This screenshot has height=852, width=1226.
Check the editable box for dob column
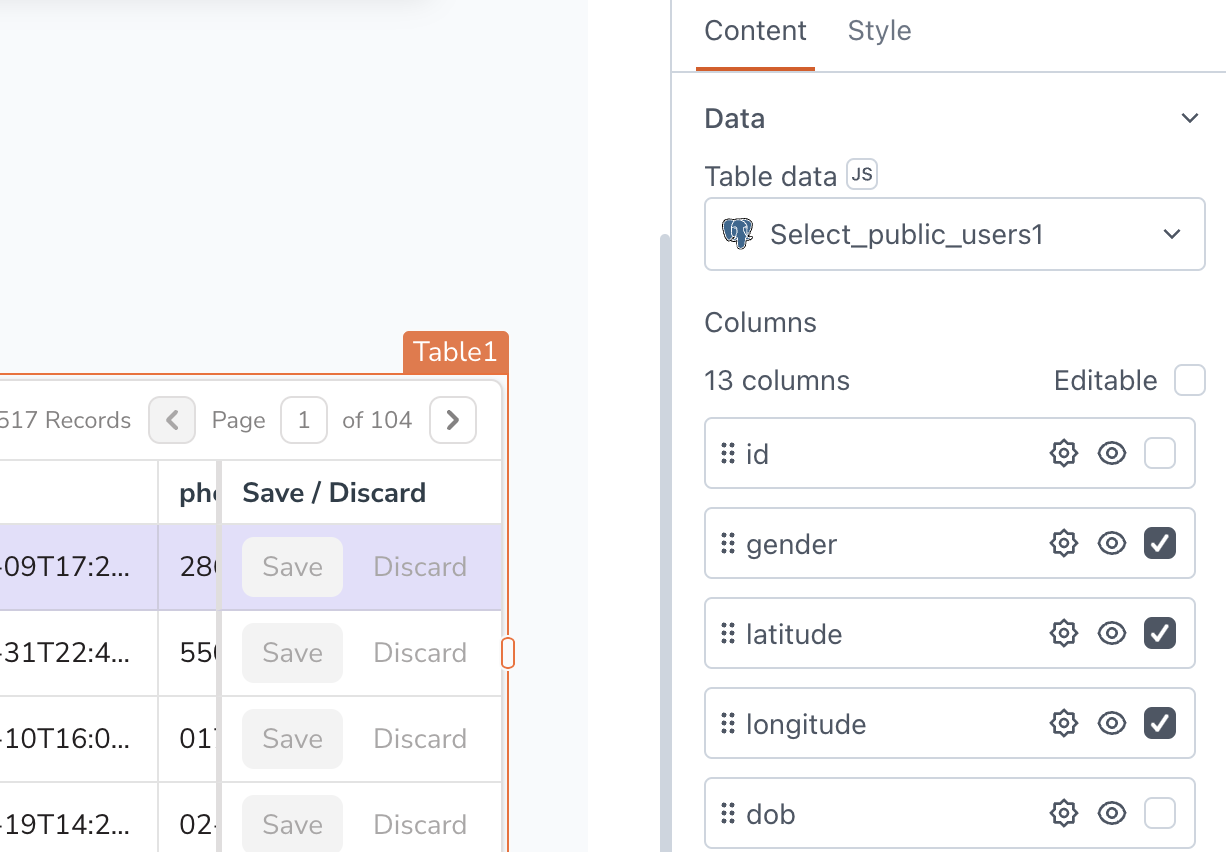point(1160,814)
